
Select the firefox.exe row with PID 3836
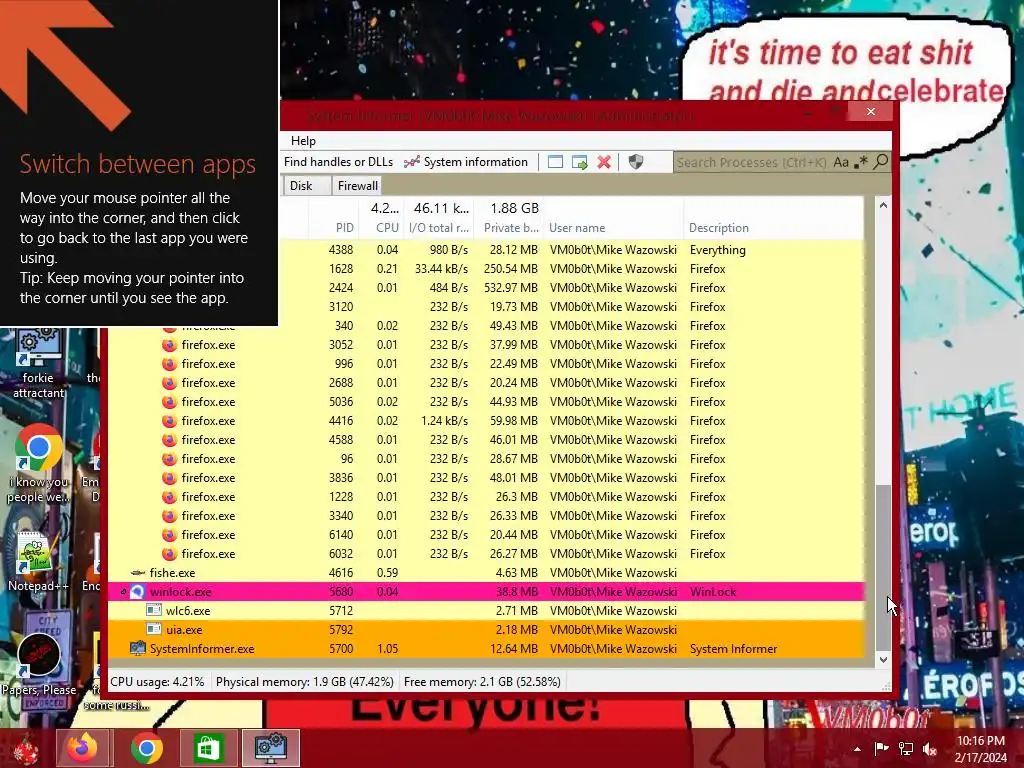tap(487, 478)
